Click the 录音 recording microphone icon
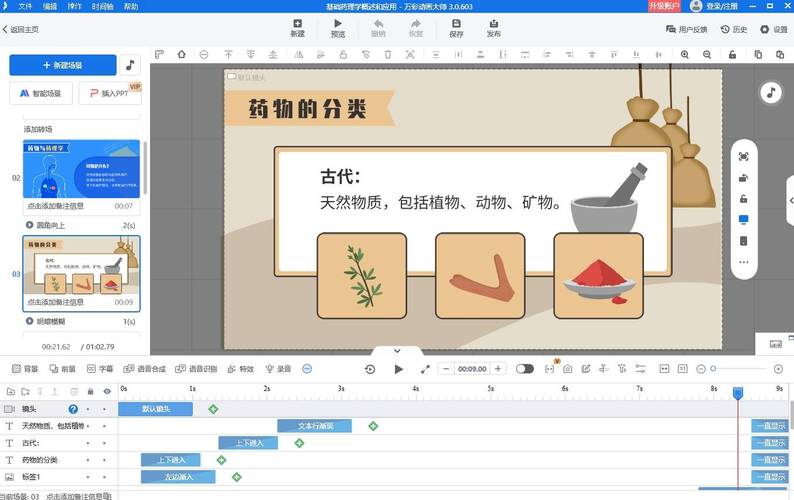The height and width of the screenshot is (500, 794). [x=279, y=369]
